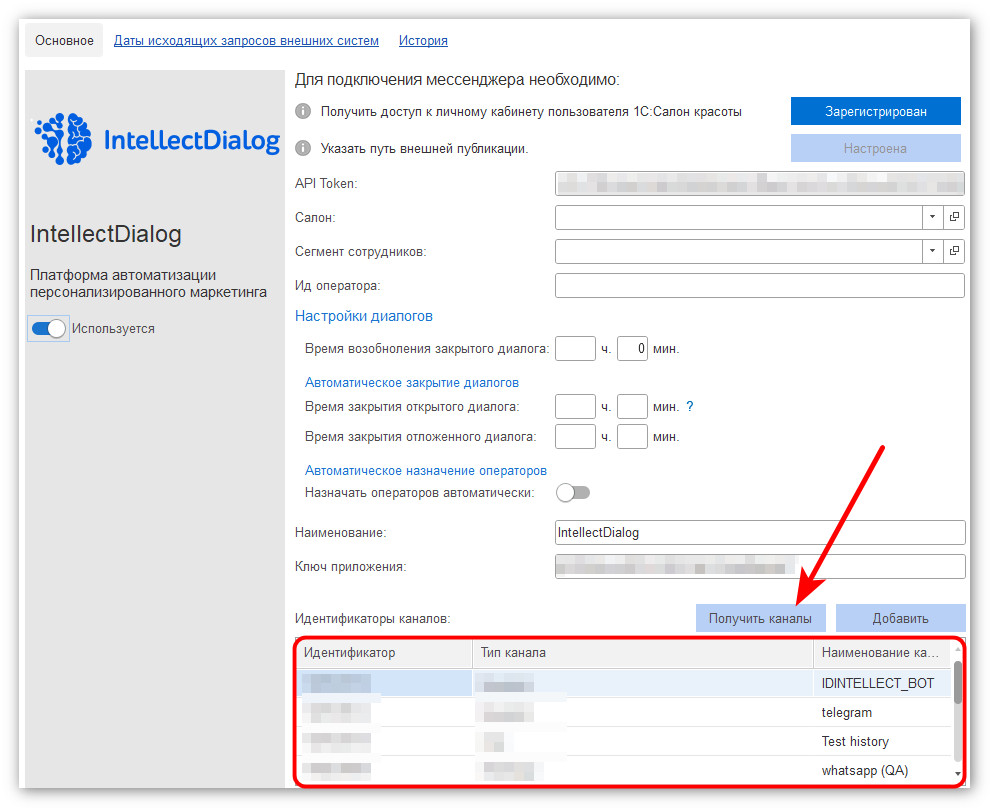990x808 pixels.
Task: Click the Ключ приложения field
Action: coord(760,566)
